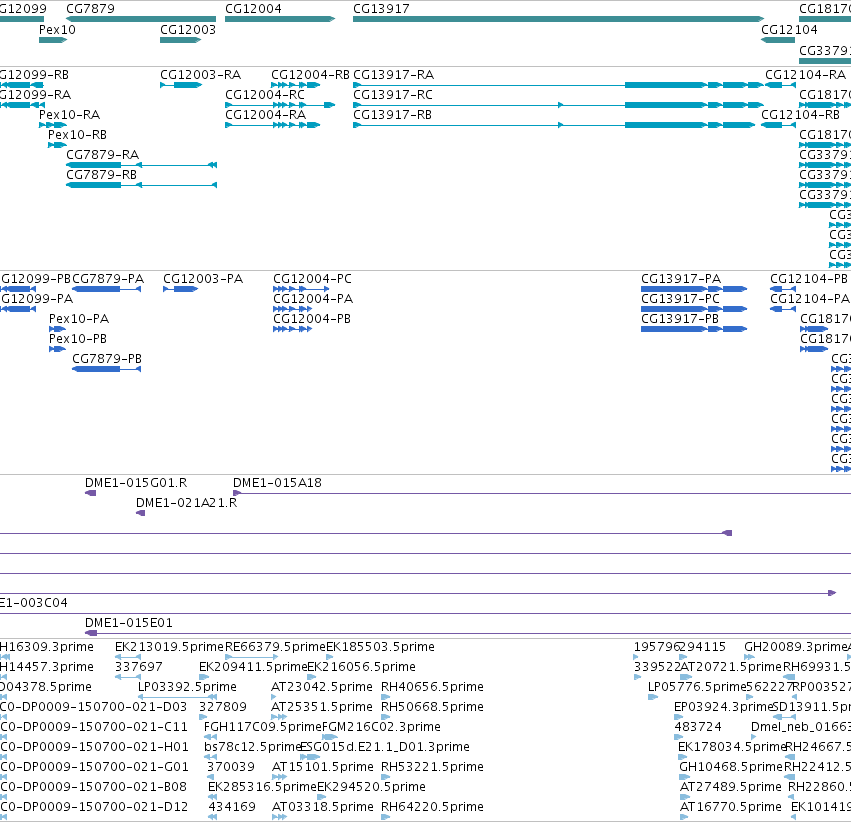Select protein CG7879-PA label
The width and height of the screenshot is (851, 822).
click(x=108, y=279)
